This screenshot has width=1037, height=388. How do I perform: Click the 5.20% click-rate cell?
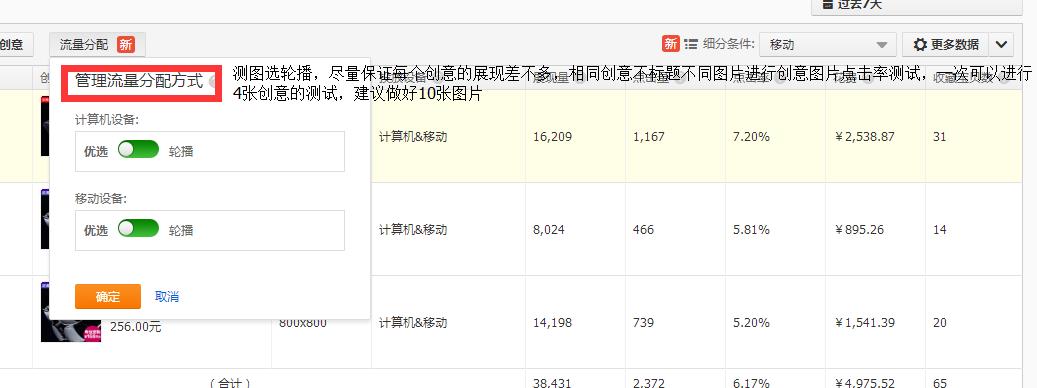751,323
